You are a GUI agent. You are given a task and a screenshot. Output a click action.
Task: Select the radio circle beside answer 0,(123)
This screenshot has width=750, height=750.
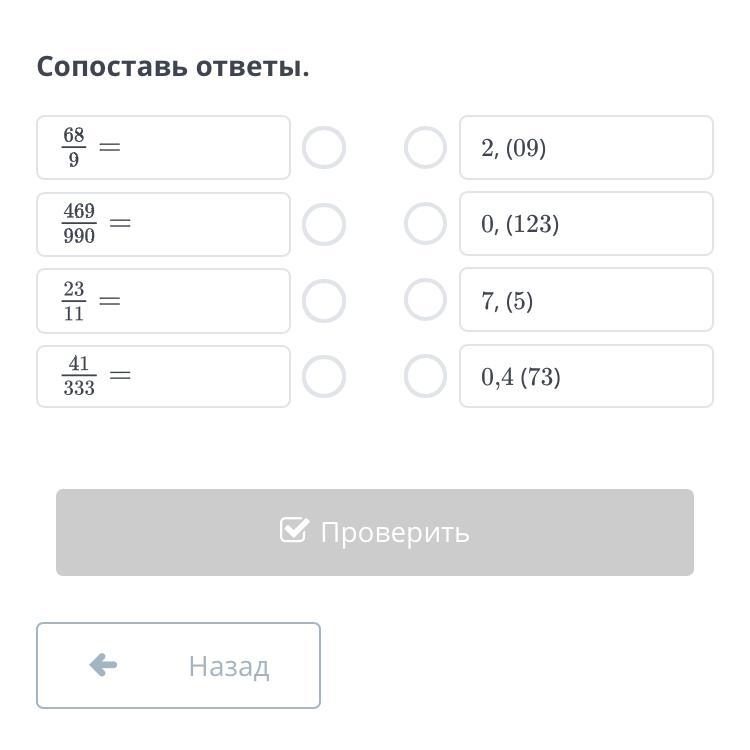(x=425, y=224)
